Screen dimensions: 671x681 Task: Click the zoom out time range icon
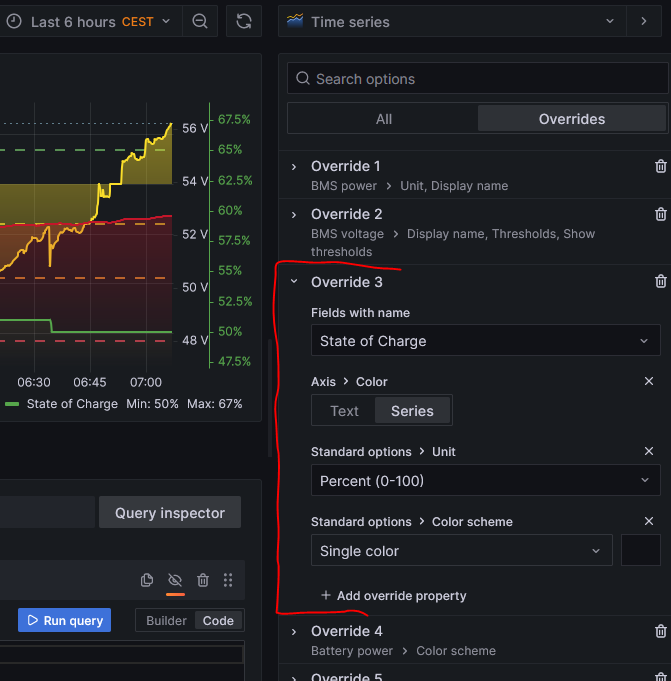tap(200, 21)
